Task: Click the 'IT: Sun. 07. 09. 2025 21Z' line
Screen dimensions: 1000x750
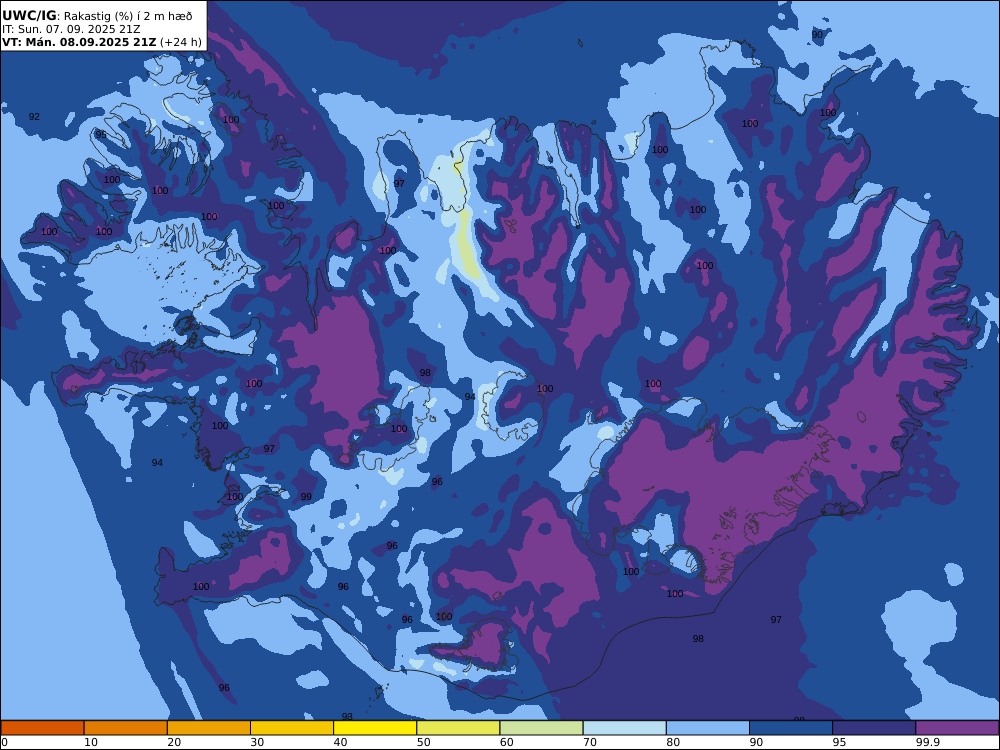Action: pos(71,29)
